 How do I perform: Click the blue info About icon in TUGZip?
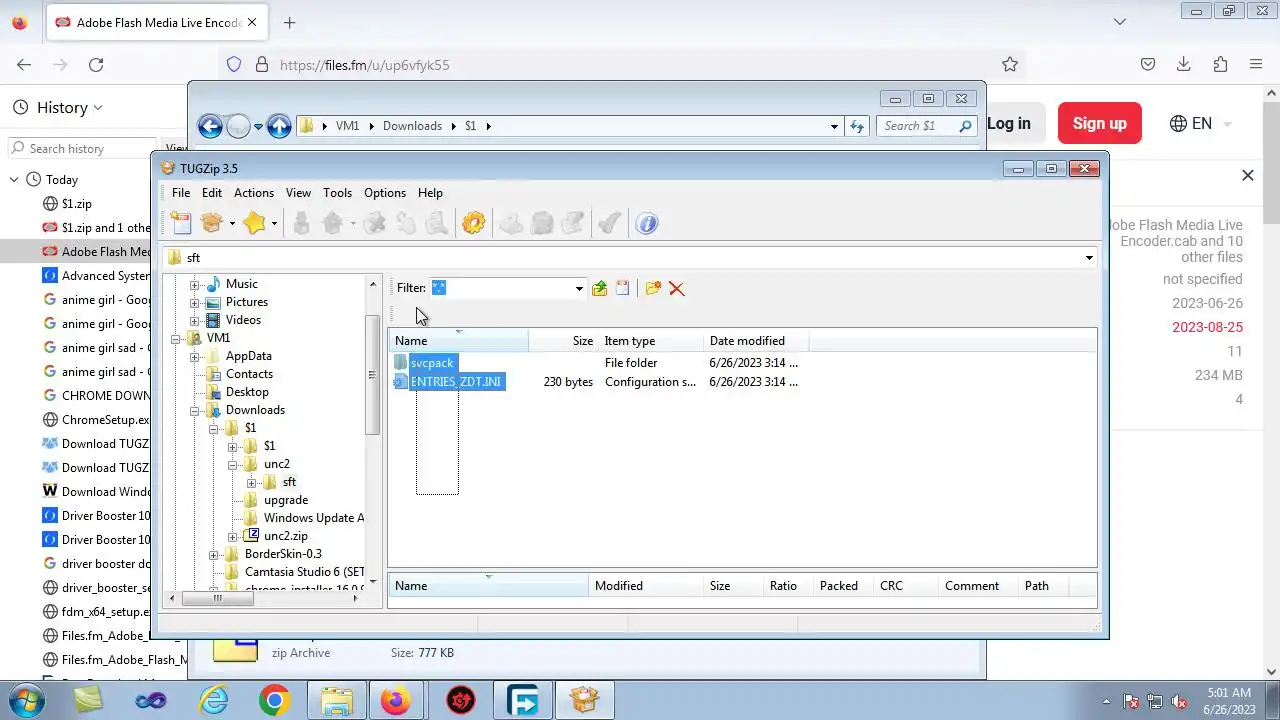click(647, 223)
